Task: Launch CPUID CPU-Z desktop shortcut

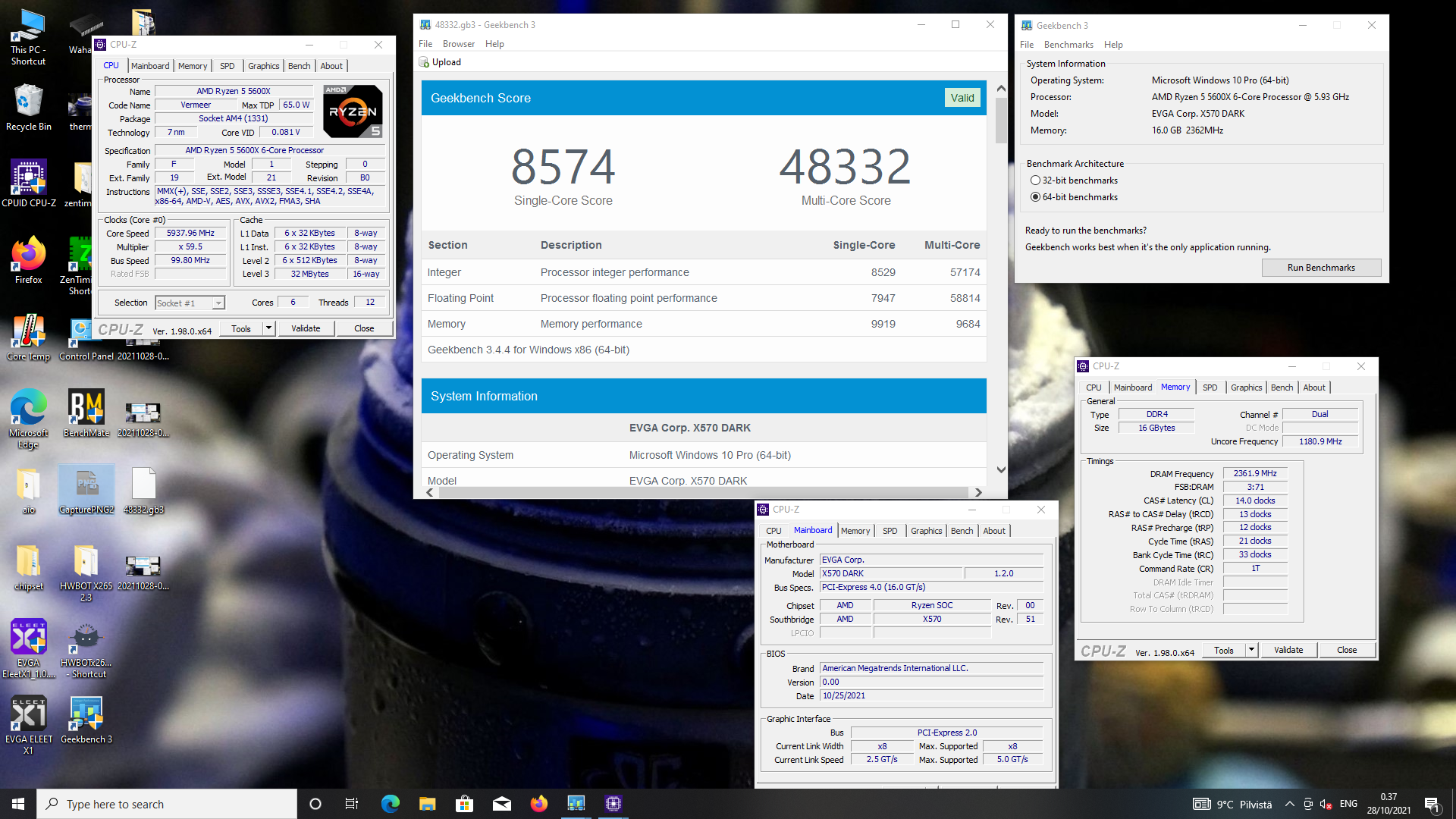Action: [x=29, y=184]
